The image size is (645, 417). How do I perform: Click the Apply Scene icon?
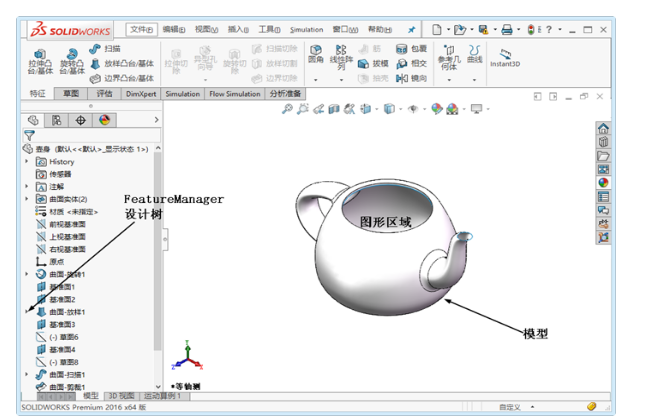pos(452,109)
